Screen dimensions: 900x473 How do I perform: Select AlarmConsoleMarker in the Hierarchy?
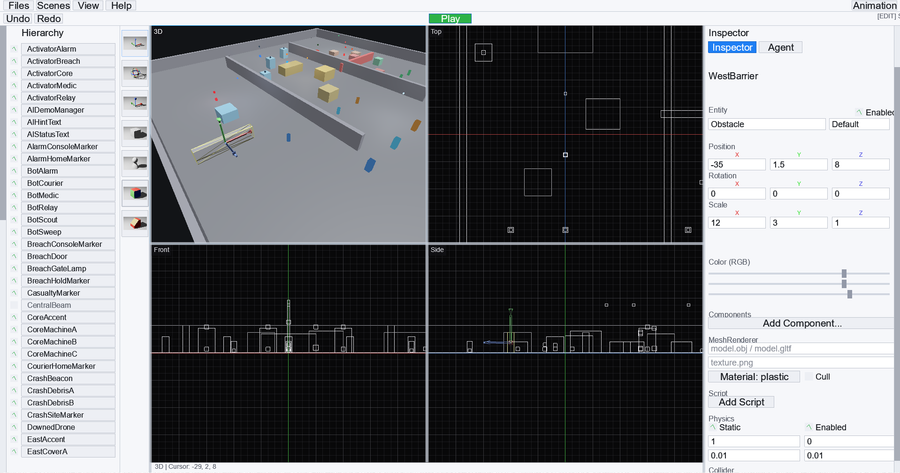68,146
